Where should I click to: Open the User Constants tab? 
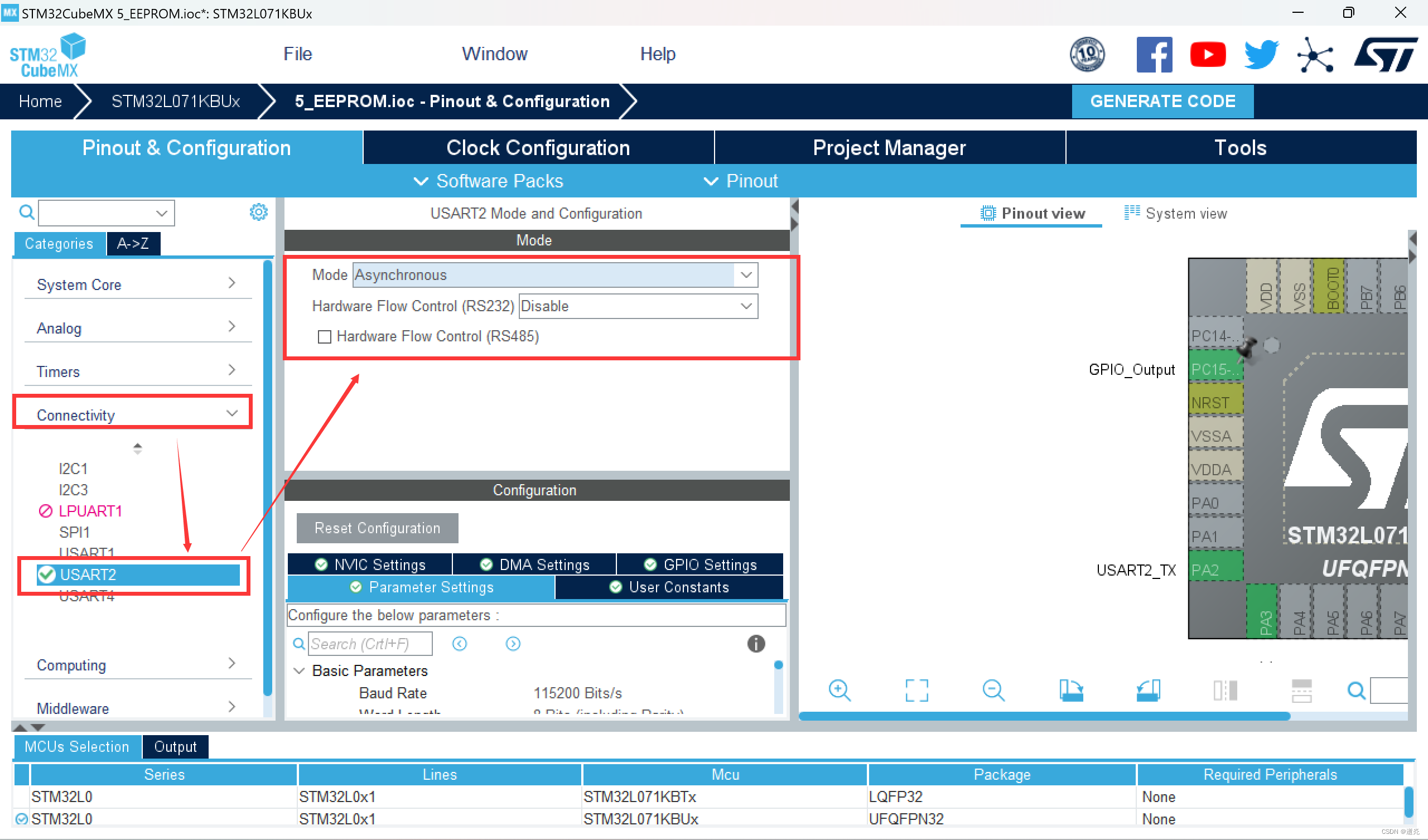pyautogui.click(x=669, y=587)
